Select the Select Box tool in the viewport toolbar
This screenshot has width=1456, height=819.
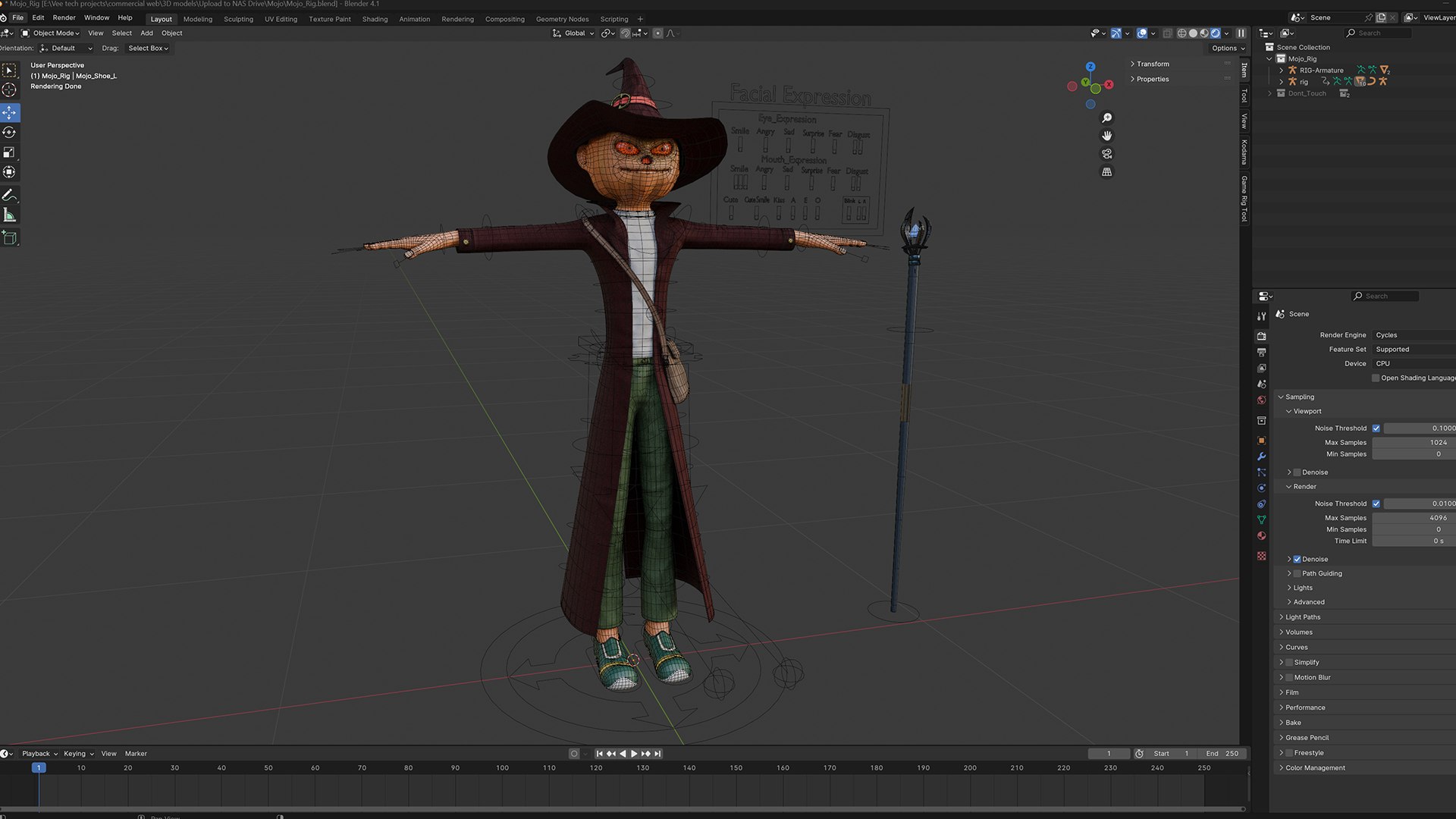[x=10, y=71]
